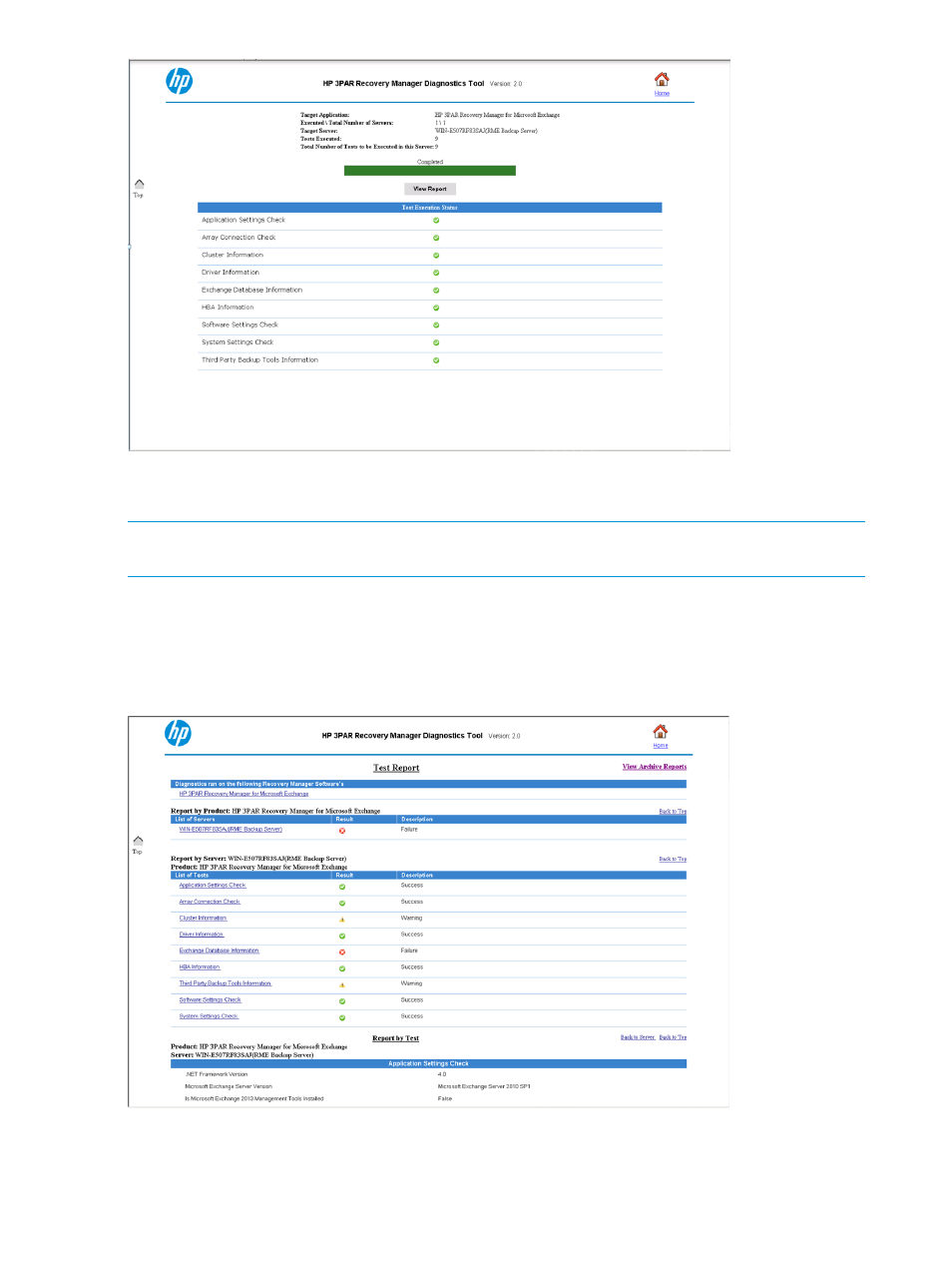This screenshot has width=952, height=1268.
Task: Open the Software Settings Check report link
Action: coord(211,999)
